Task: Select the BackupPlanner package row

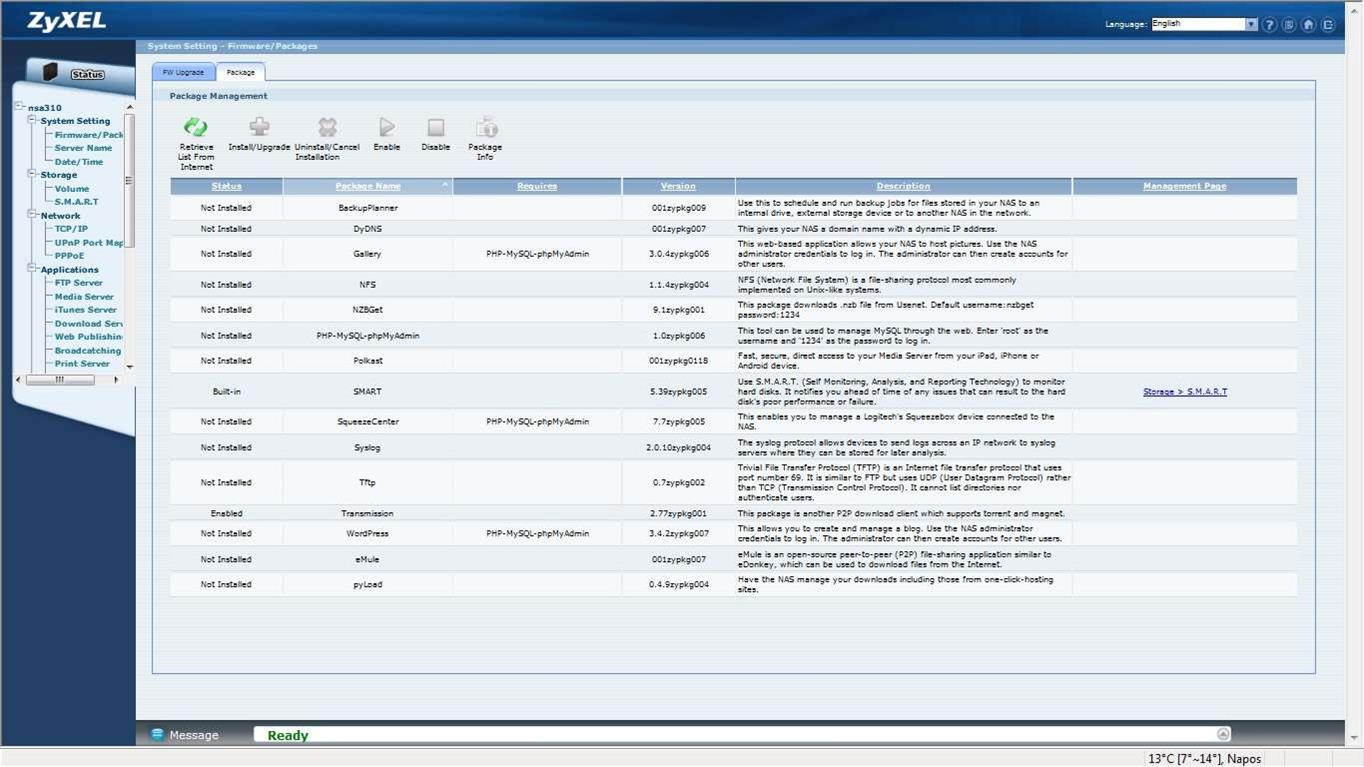Action: (733, 208)
